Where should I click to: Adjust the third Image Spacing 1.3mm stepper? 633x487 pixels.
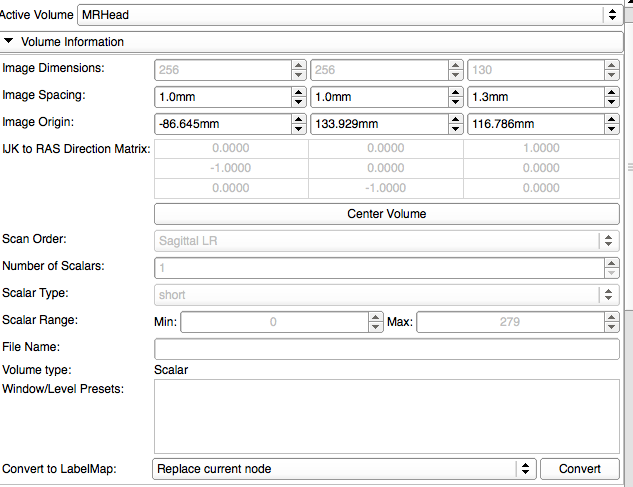click(x=612, y=97)
